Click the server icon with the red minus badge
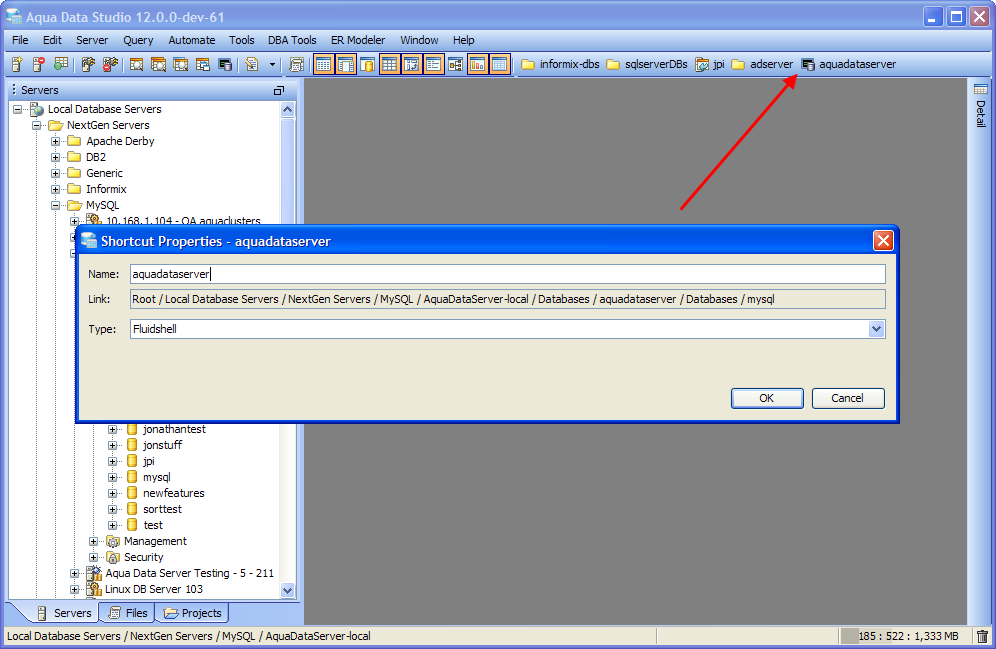Image resolution: width=996 pixels, height=649 pixels. pyautogui.click(x=39, y=64)
